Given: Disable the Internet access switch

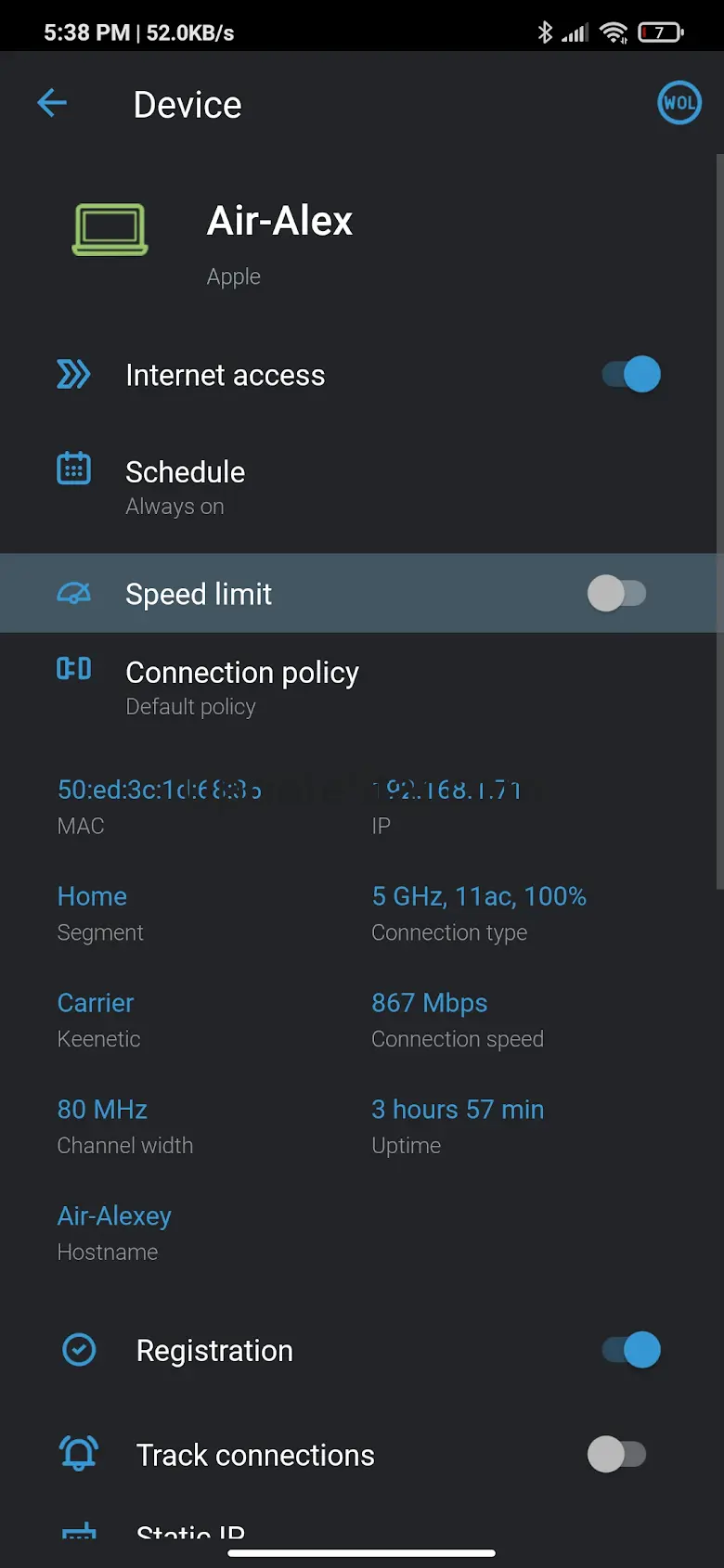Looking at the screenshot, I should tap(631, 374).
